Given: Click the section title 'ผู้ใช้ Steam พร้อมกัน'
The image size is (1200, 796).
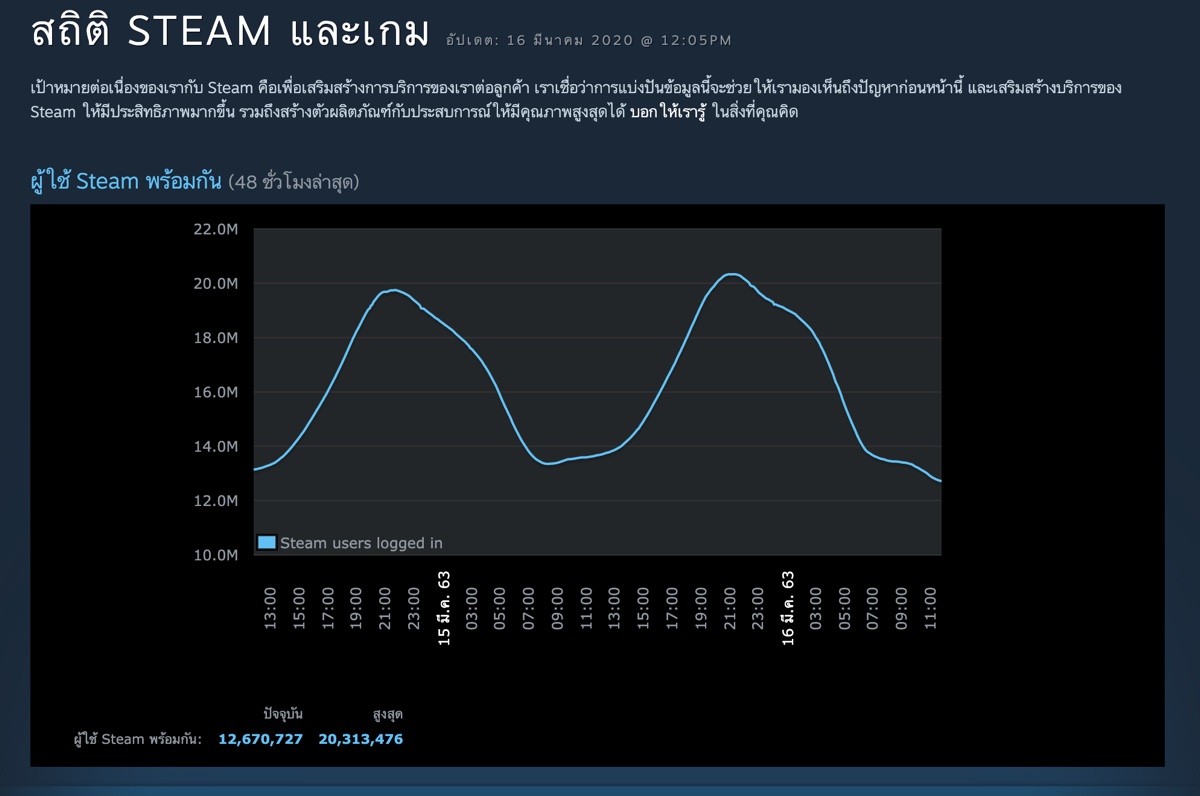Looking at the screenshot, I should pos(126,182).
